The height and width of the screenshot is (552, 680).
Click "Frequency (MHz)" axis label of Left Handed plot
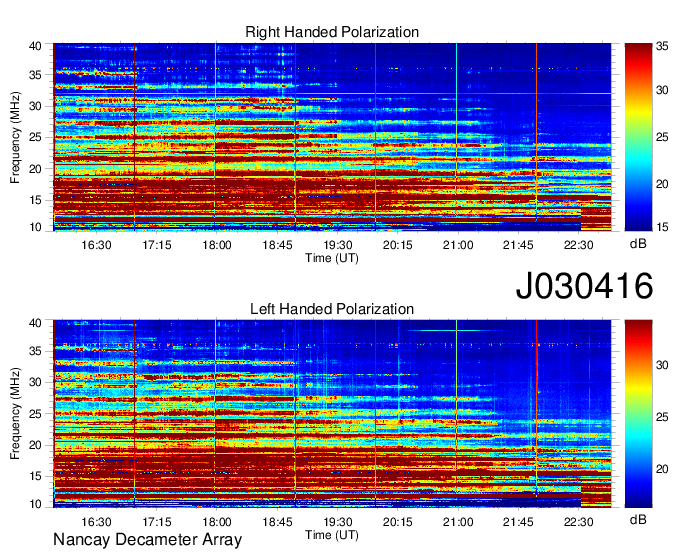[x=15, y=414]
